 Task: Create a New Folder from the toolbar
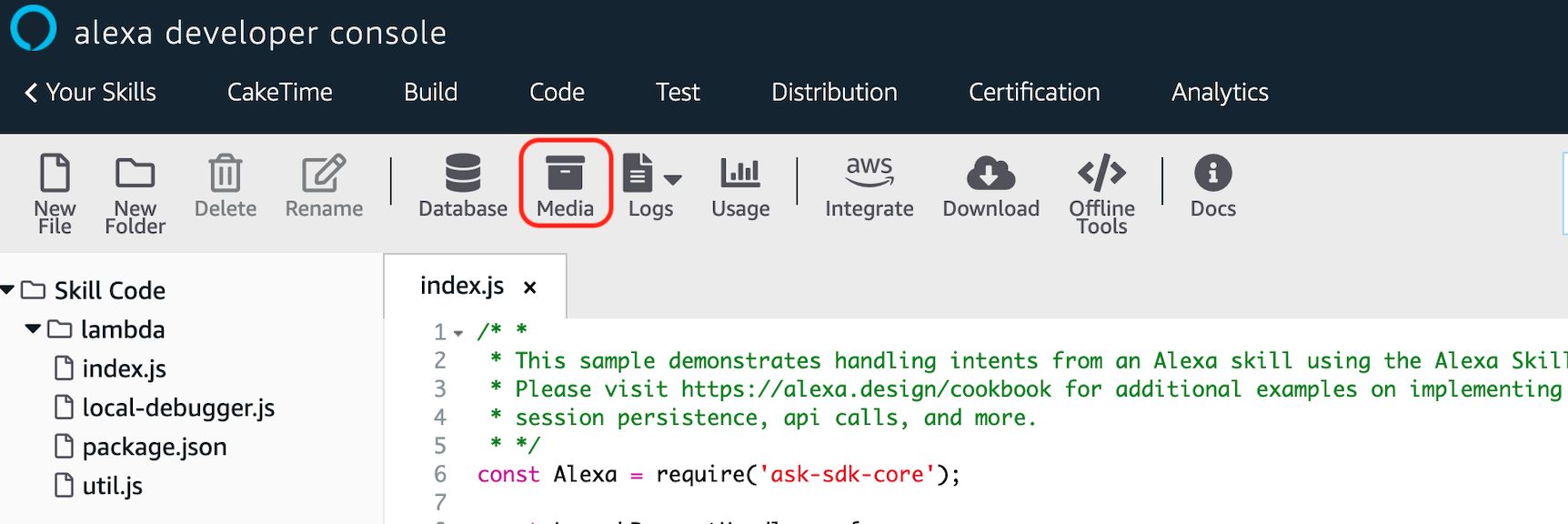point(135,174)
